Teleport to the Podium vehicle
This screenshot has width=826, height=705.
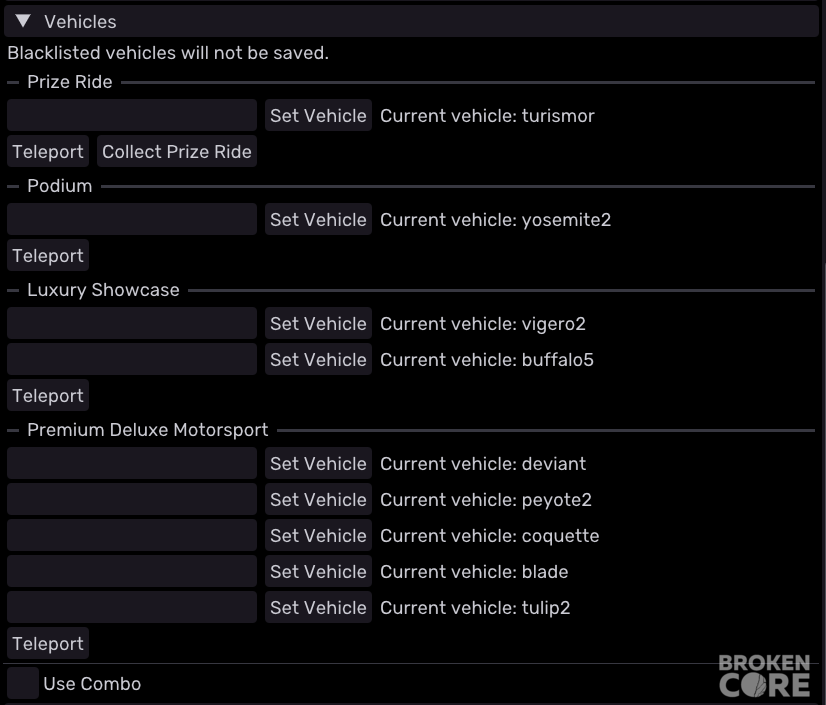click(x=48, y=256)
